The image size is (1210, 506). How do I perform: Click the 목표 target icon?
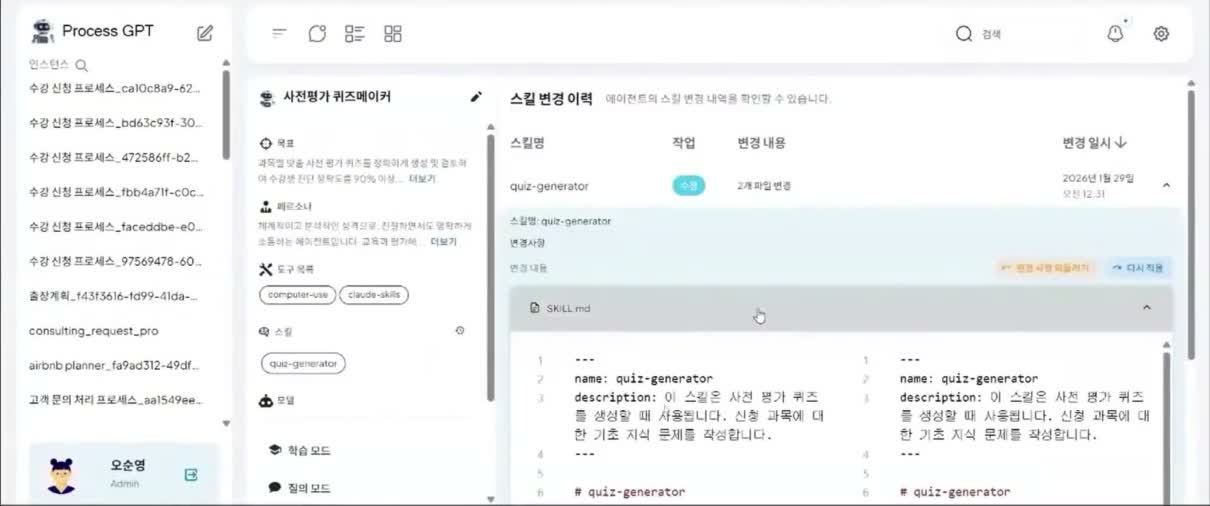click(265, 144)
